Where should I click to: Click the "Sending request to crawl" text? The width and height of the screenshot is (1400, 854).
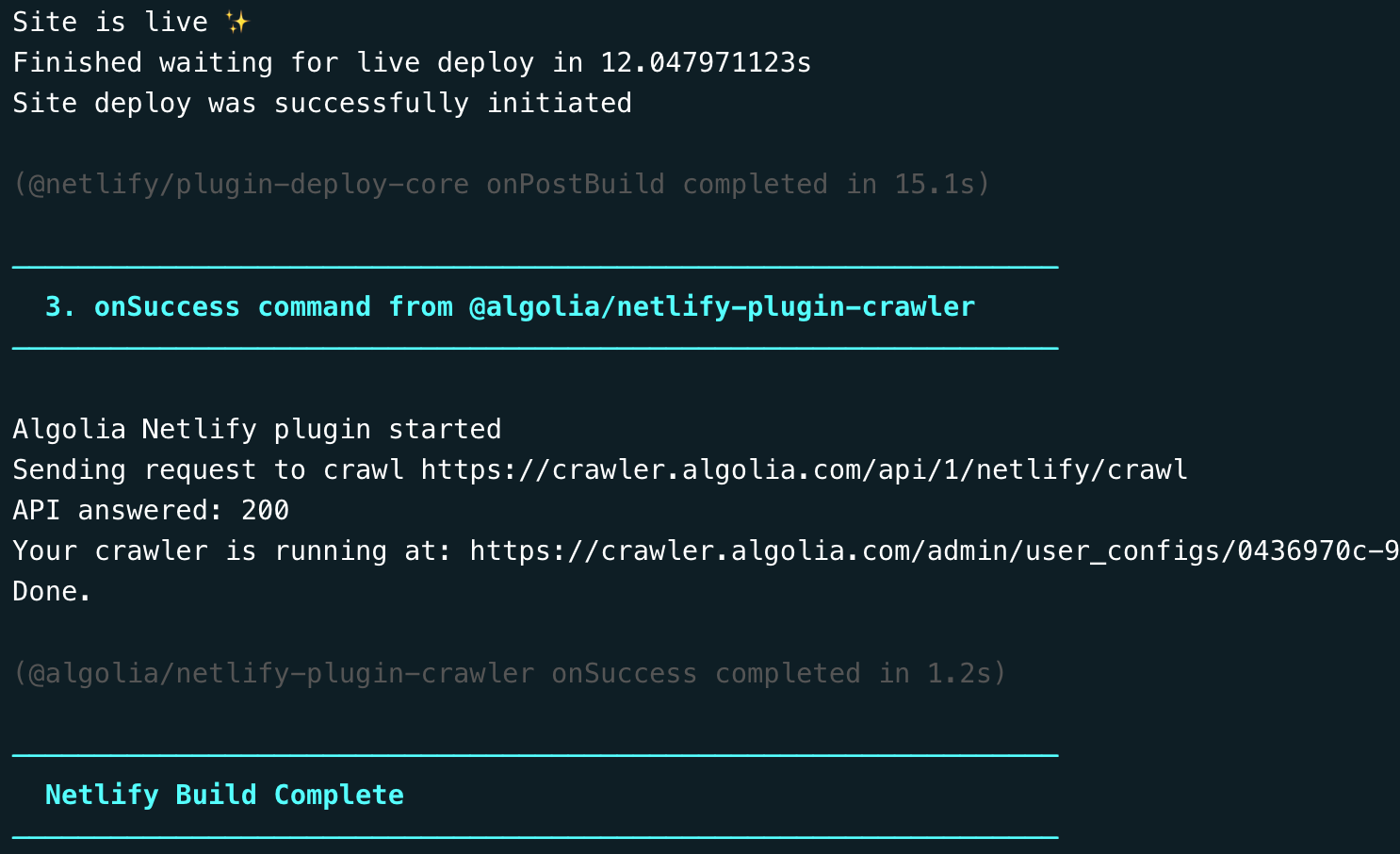point(208,469)
